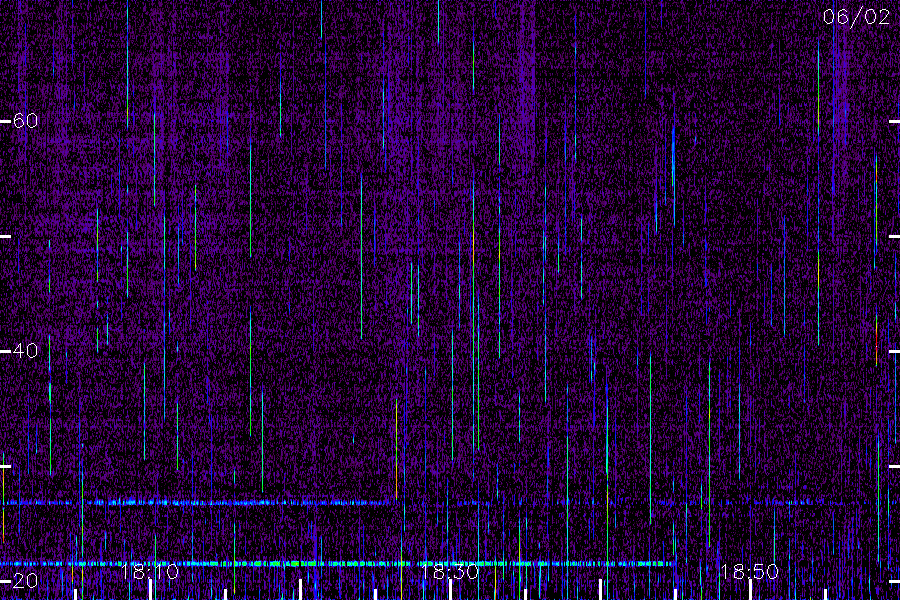Click the 06/02 date label
Viewport: 900px width, 600px height.
(856, 17)
